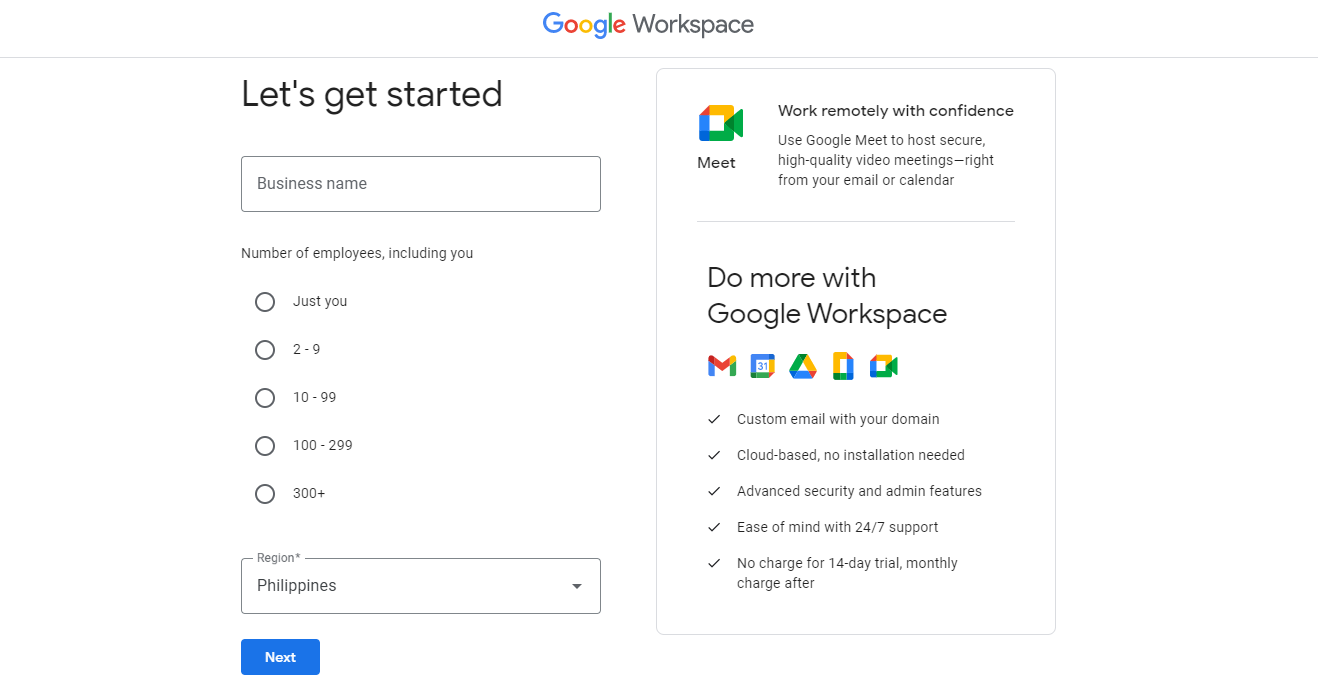Click the Work remotely with confidence heading
Image resolution: width=1318 pixels, height=686 pixels.
[896, 111]
